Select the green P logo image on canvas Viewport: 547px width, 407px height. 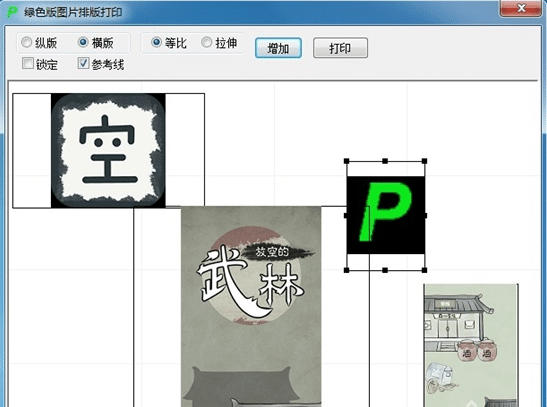[x=385, y=215]
